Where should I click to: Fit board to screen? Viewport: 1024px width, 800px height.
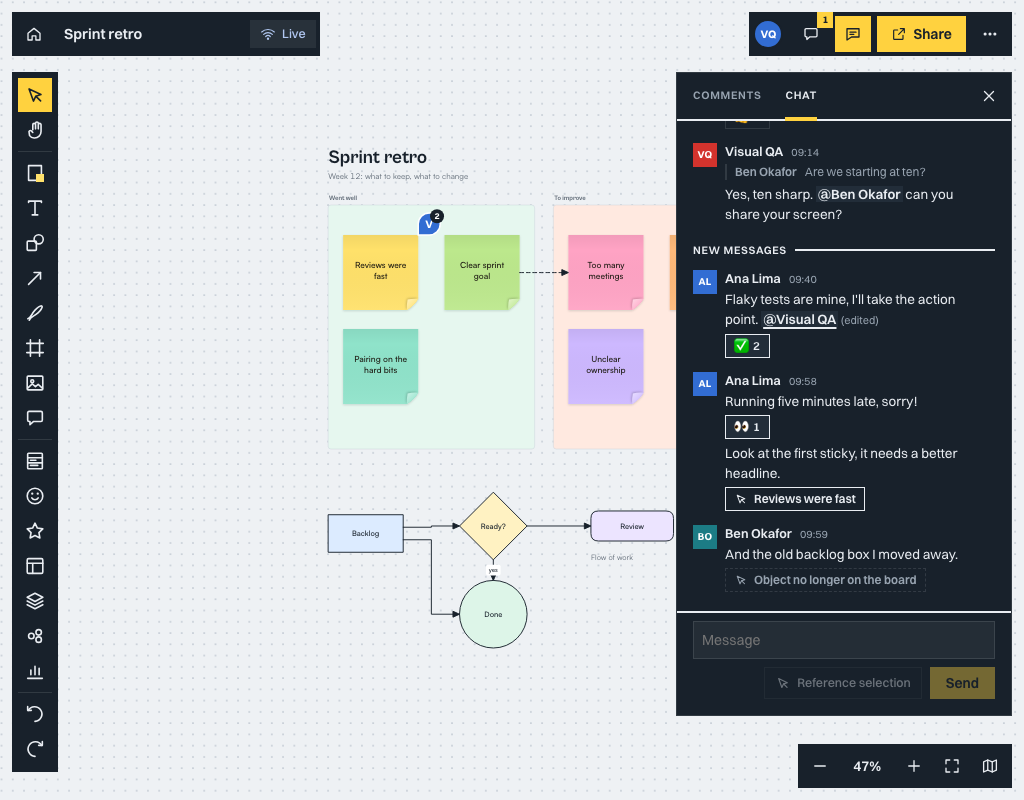click(952, 766)
